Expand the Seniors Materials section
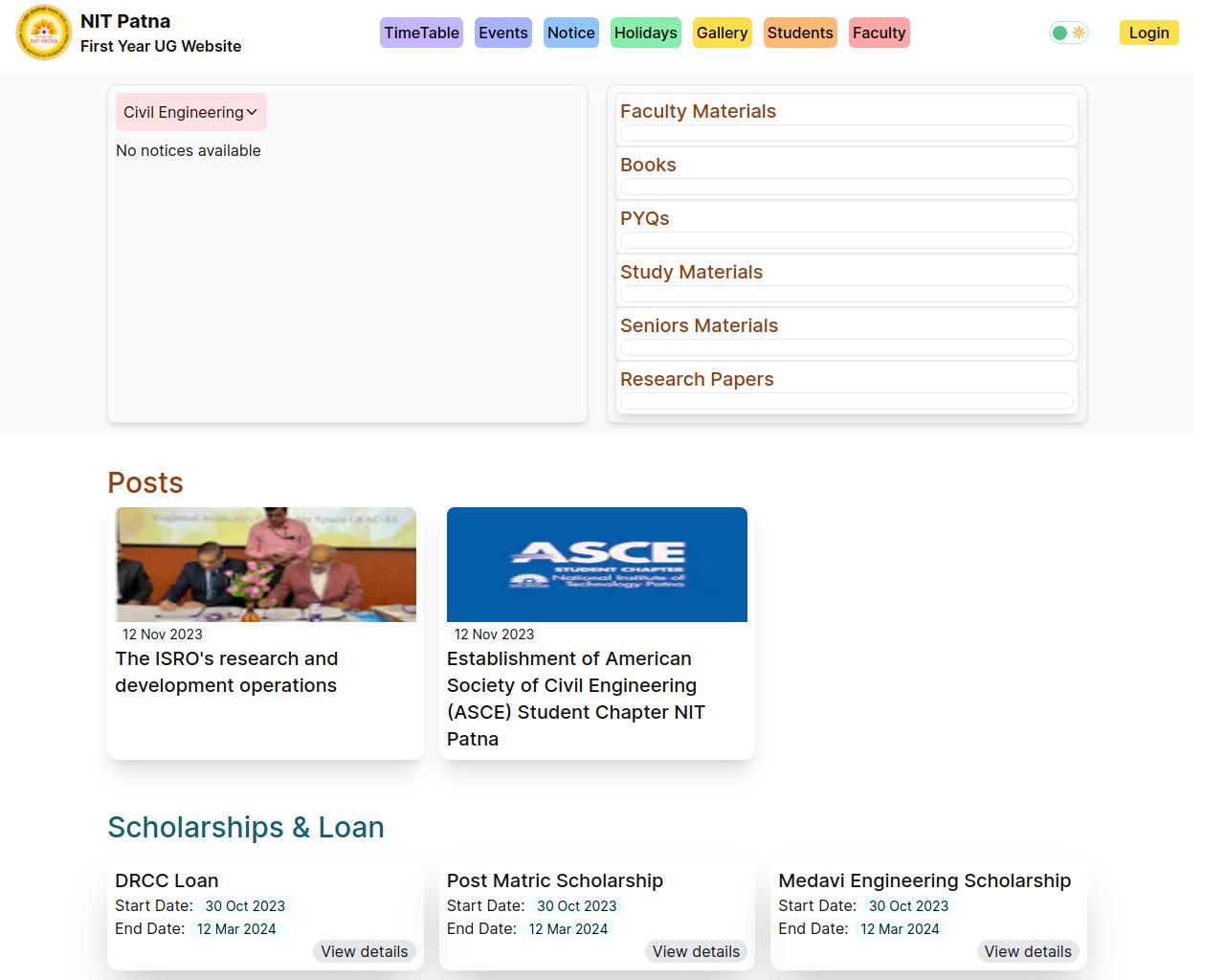1225x980 pixels. pos(847,333)
